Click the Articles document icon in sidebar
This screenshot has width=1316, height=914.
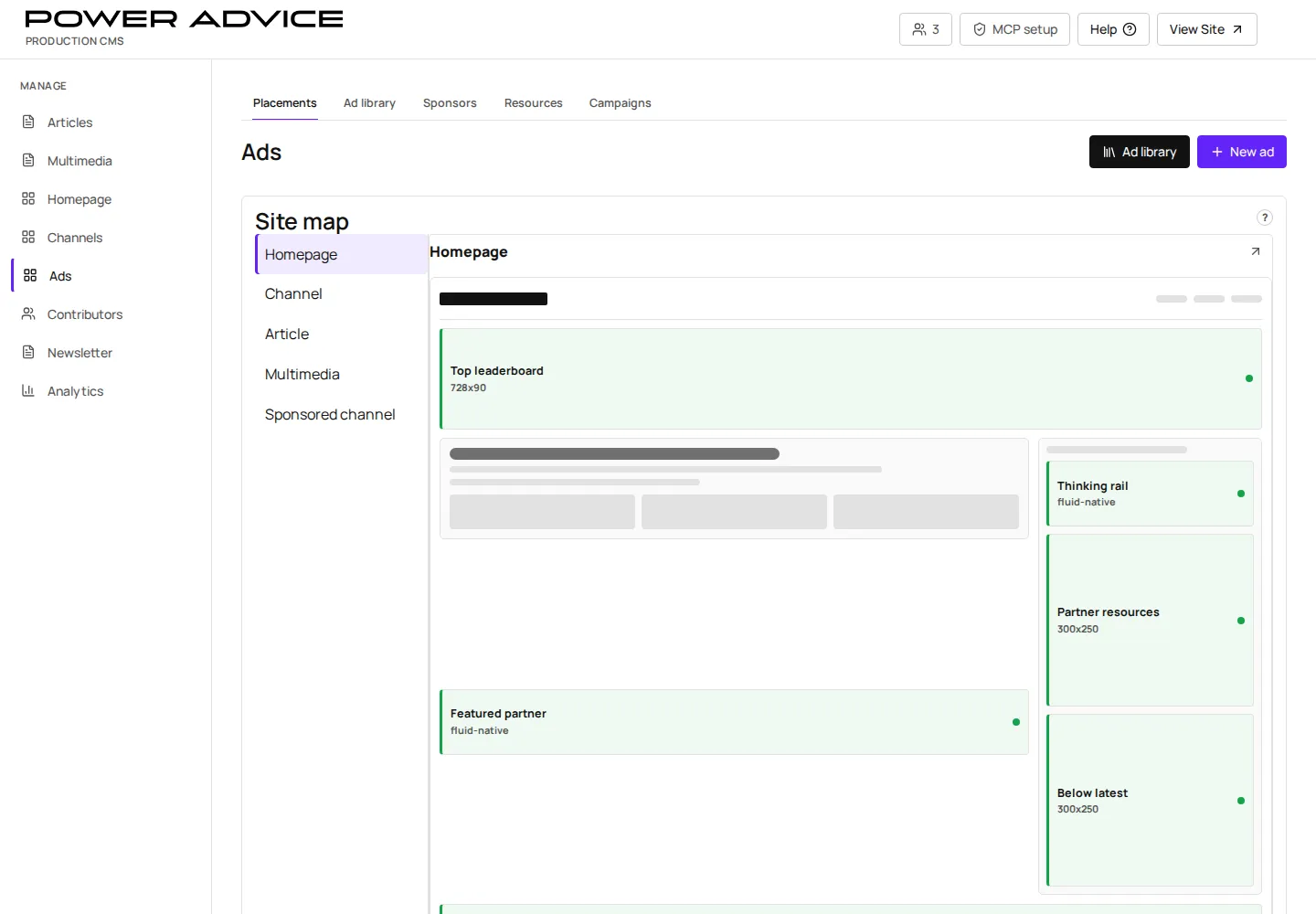(28, 122)
